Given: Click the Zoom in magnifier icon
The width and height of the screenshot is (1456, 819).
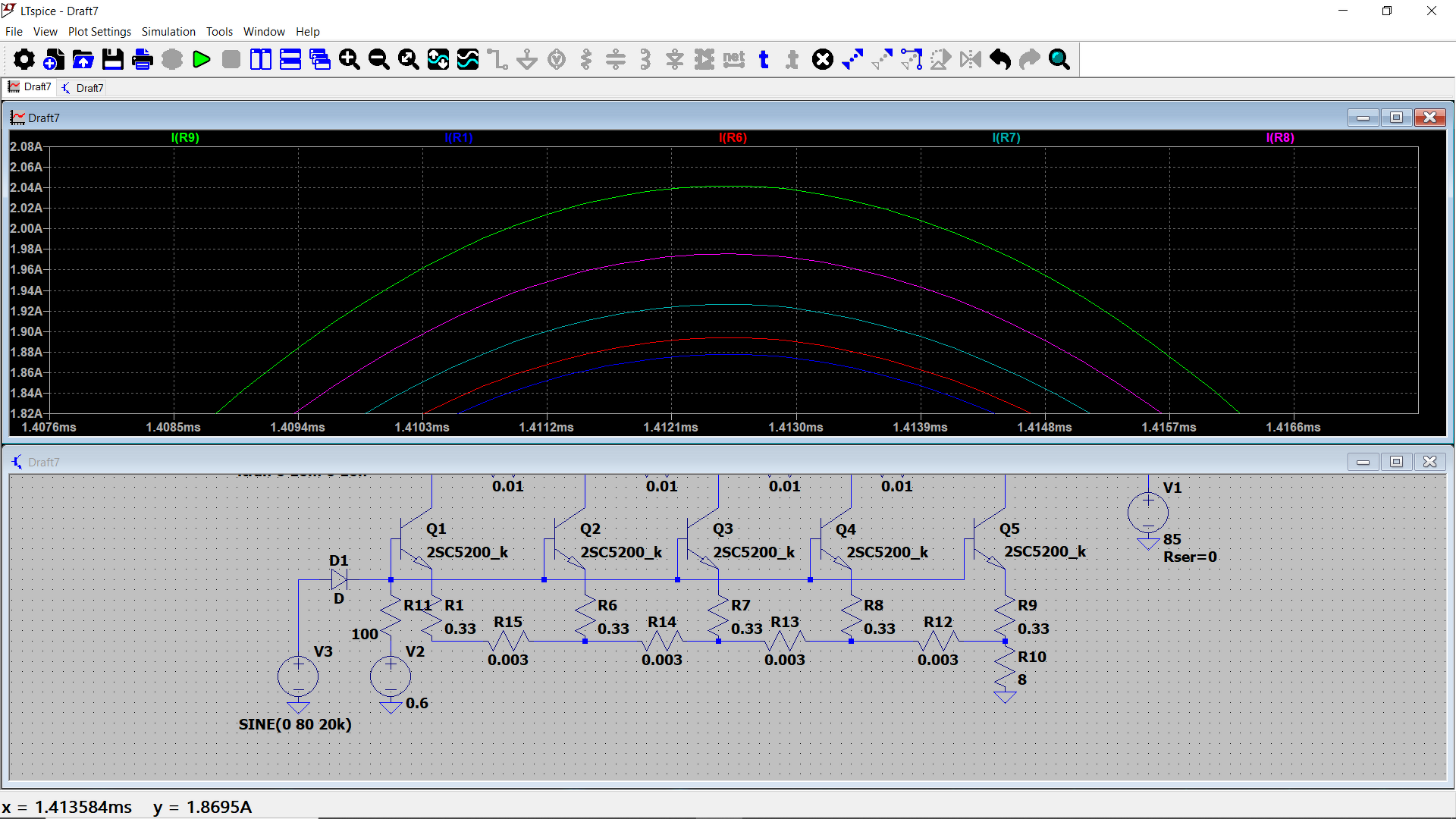Looking at the screenshot, I should coord(349,59).
